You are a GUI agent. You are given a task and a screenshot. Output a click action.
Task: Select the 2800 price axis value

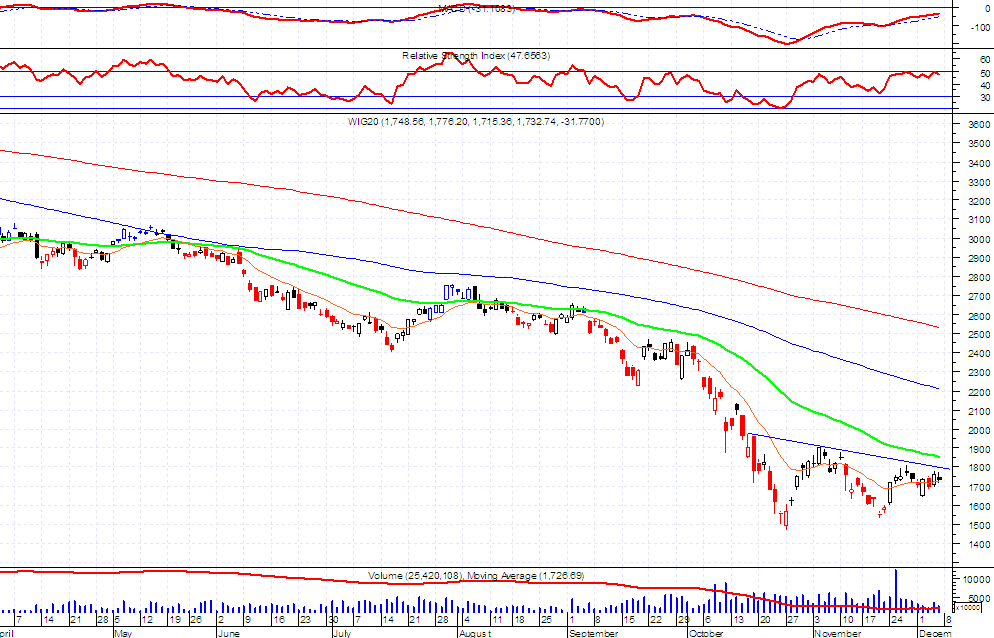[979, 277]
